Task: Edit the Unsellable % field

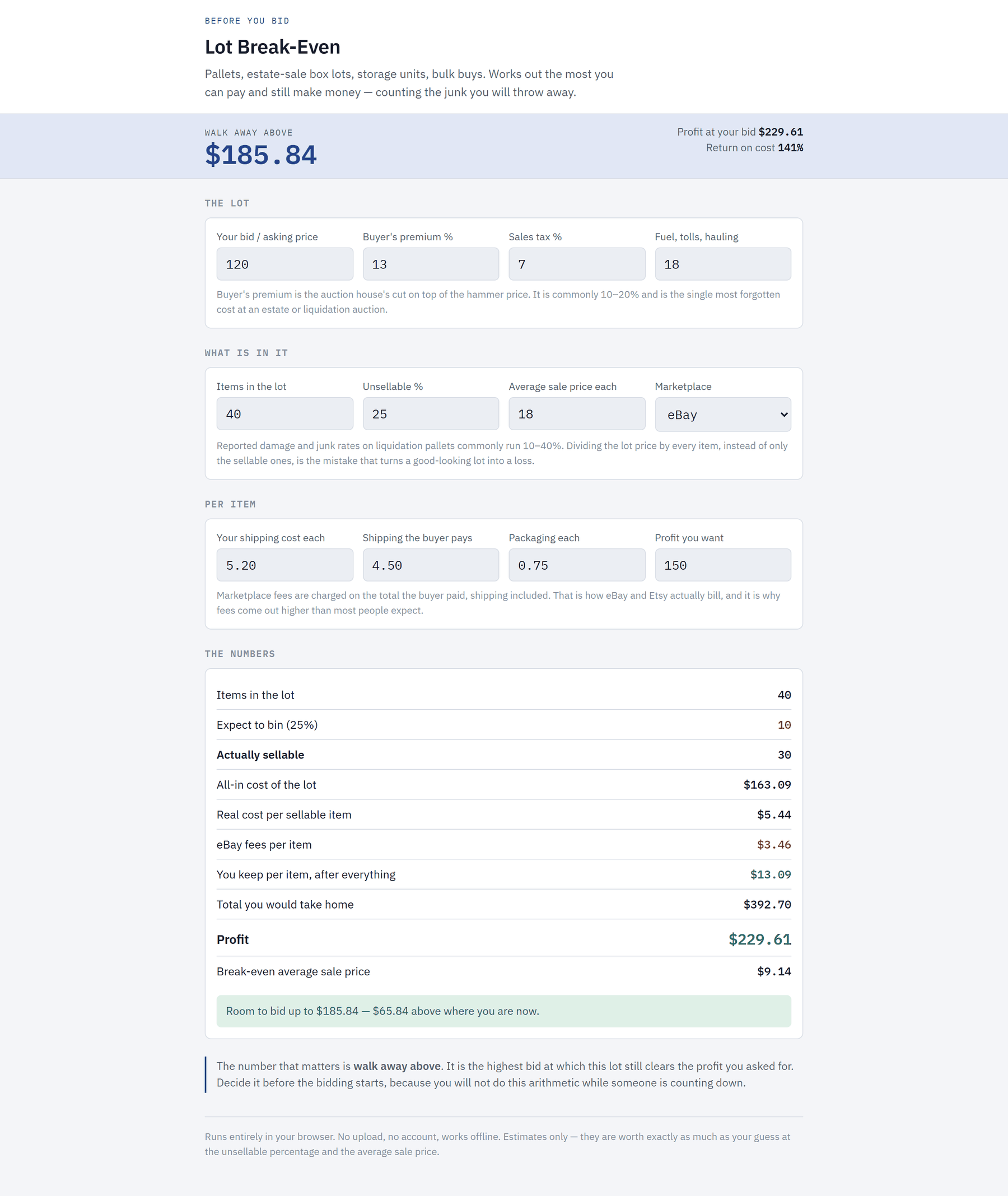Action: (431, 414)
